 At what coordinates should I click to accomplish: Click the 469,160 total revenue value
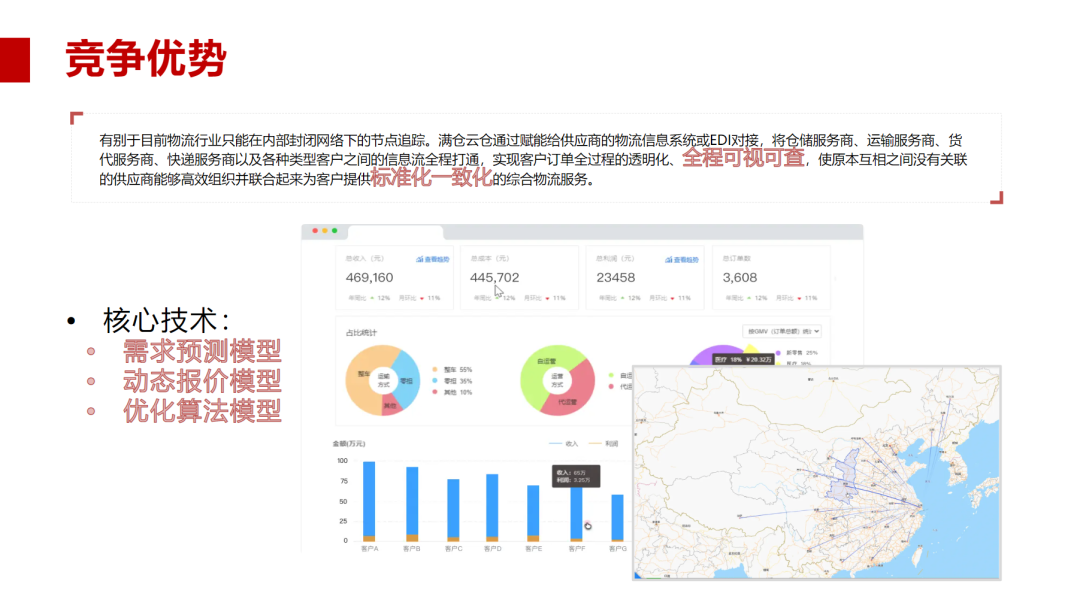(x=369, y=277)
